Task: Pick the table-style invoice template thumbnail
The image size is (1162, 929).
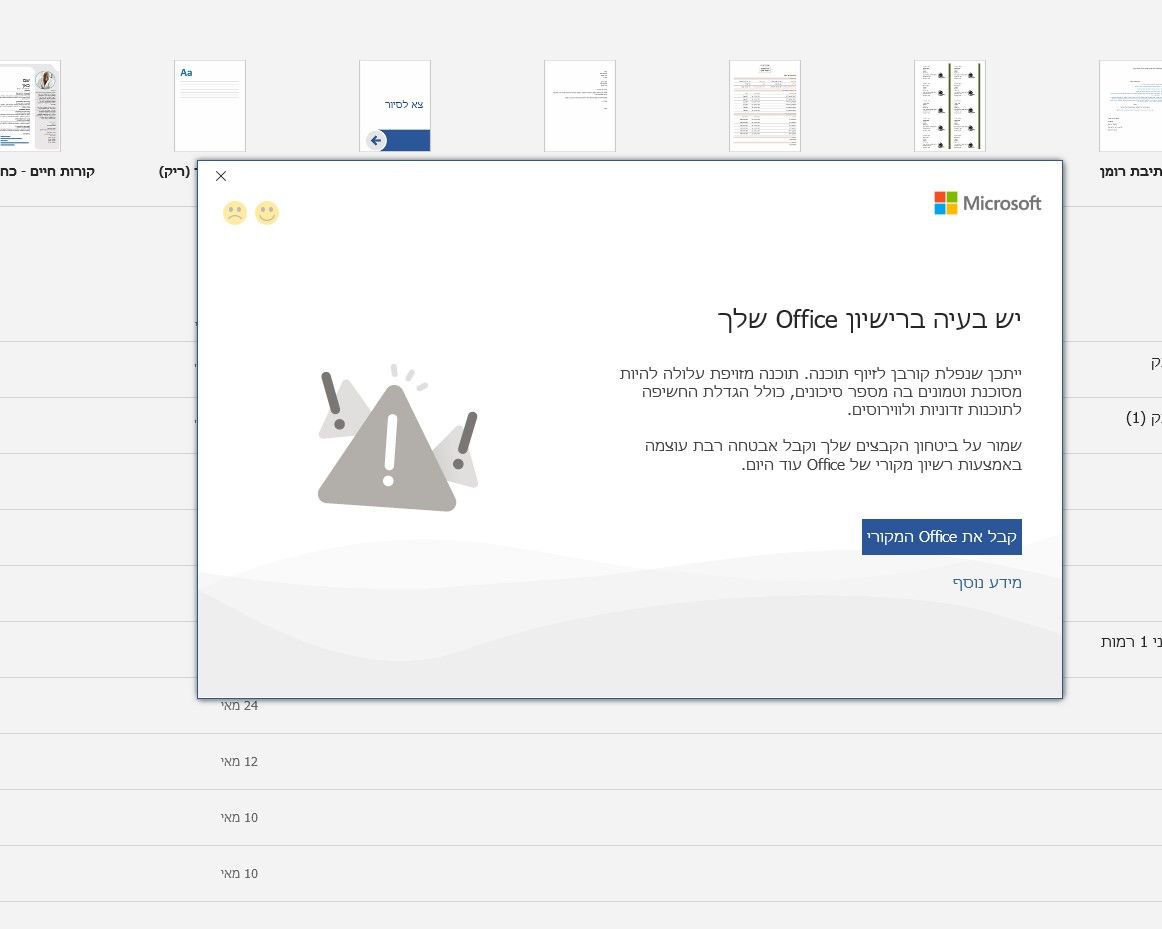Action: [x=765, y=106]
